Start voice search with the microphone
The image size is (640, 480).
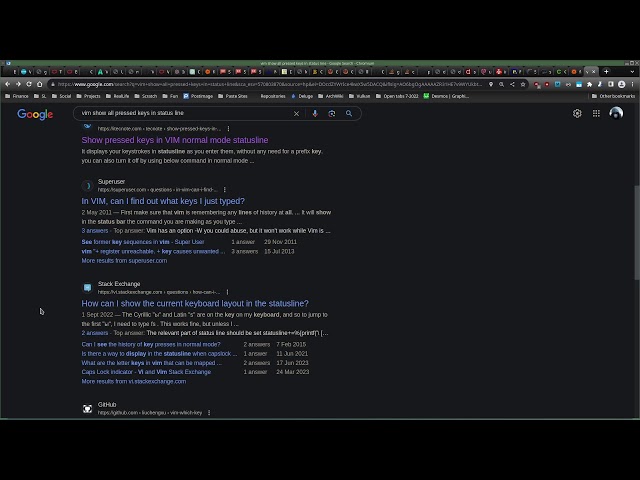(x=315, y=113)
